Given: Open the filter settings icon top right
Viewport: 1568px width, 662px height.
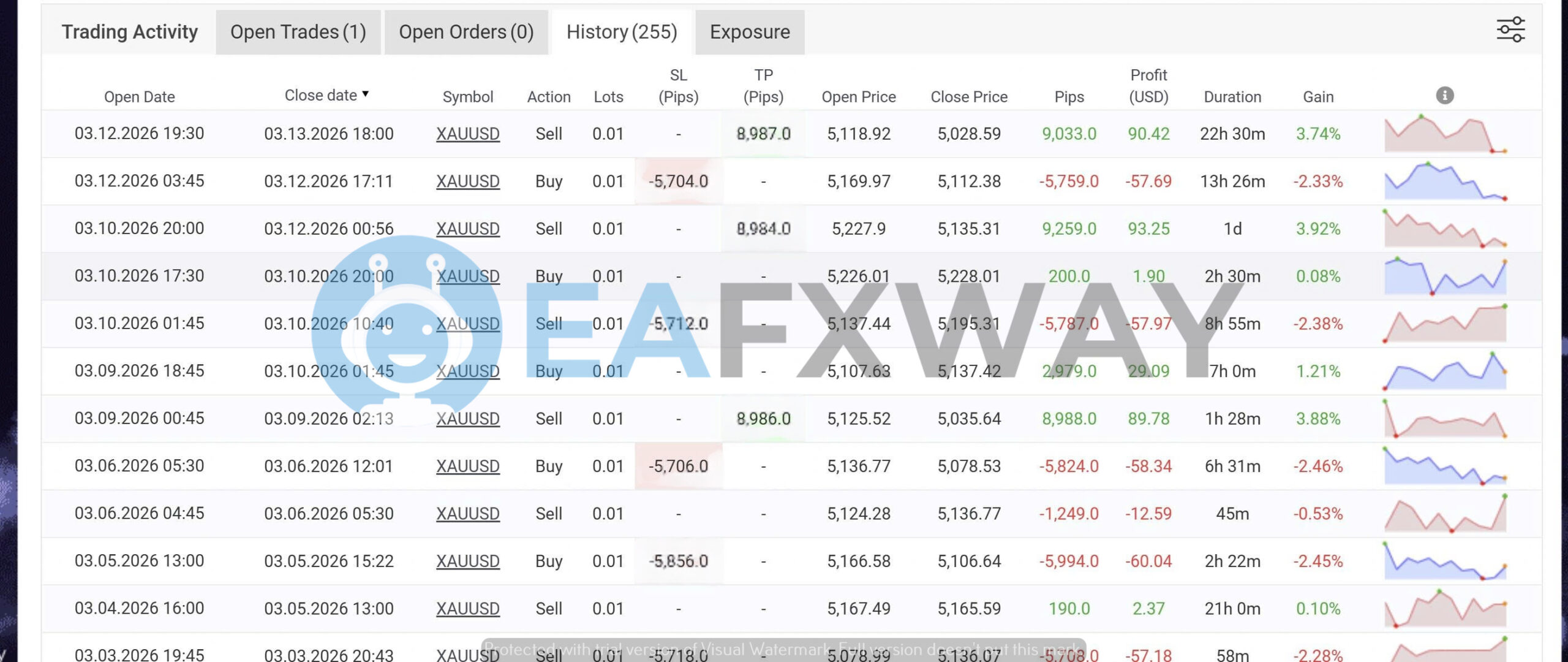Looking at the screenshot, I should coord(1510,28).
